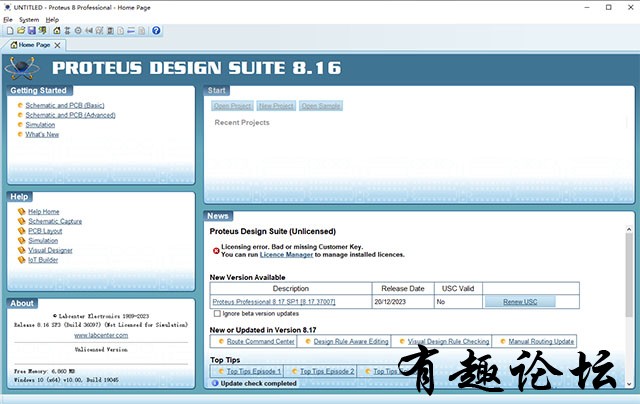Viewport: 640px width, 404px height.
Task: Open Design Explorer from the toolbar icon
Action: pyautogui.click(x=110, y=31)
